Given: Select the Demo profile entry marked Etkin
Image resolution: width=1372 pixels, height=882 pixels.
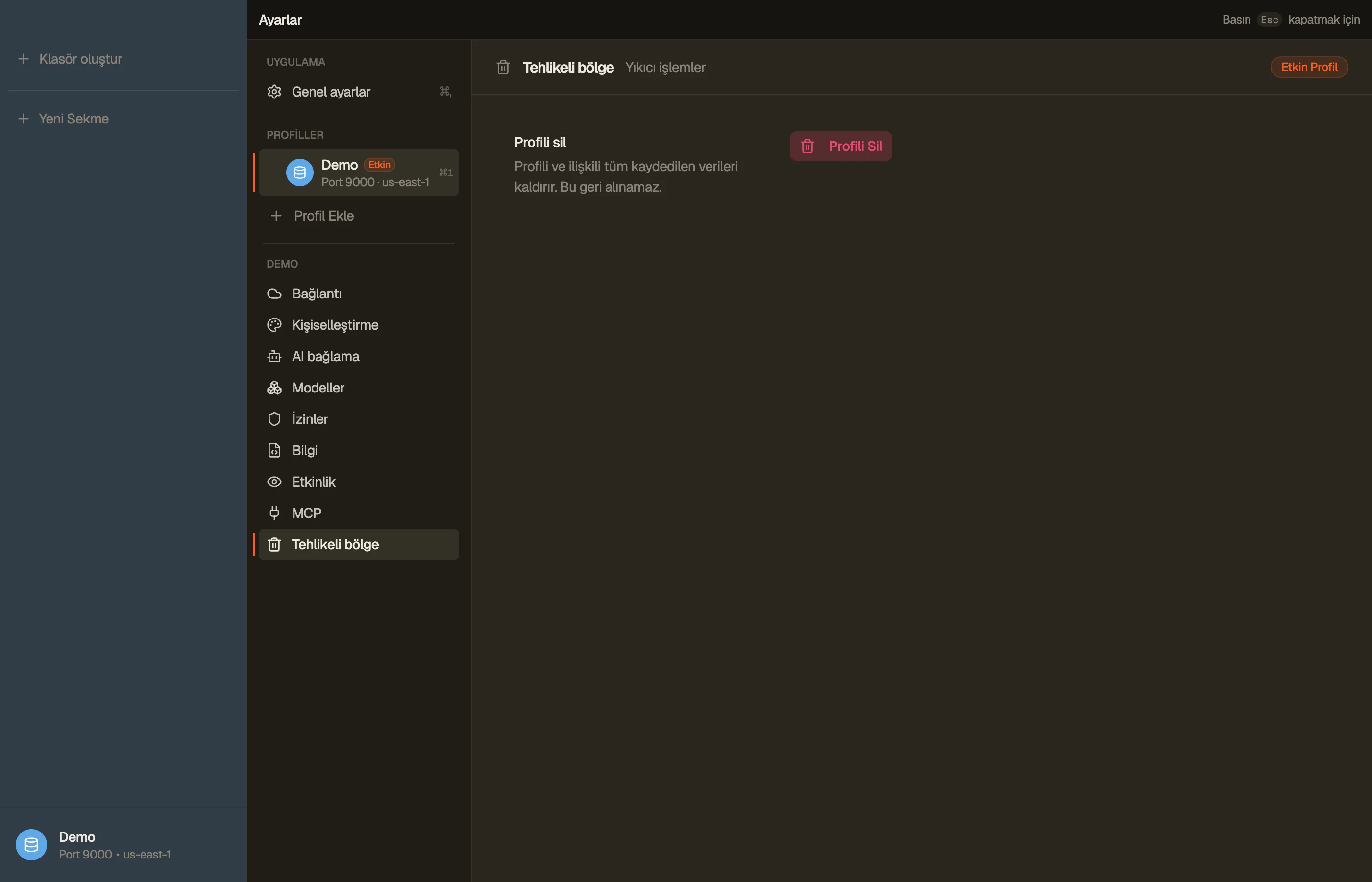Looking at the screenshot, I should pos(359,172).
